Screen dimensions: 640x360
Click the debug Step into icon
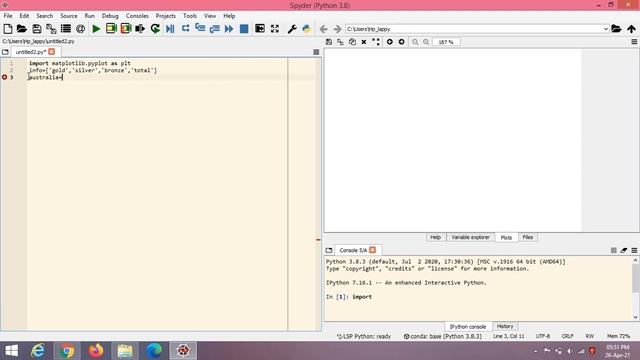[x=200, y=28]
